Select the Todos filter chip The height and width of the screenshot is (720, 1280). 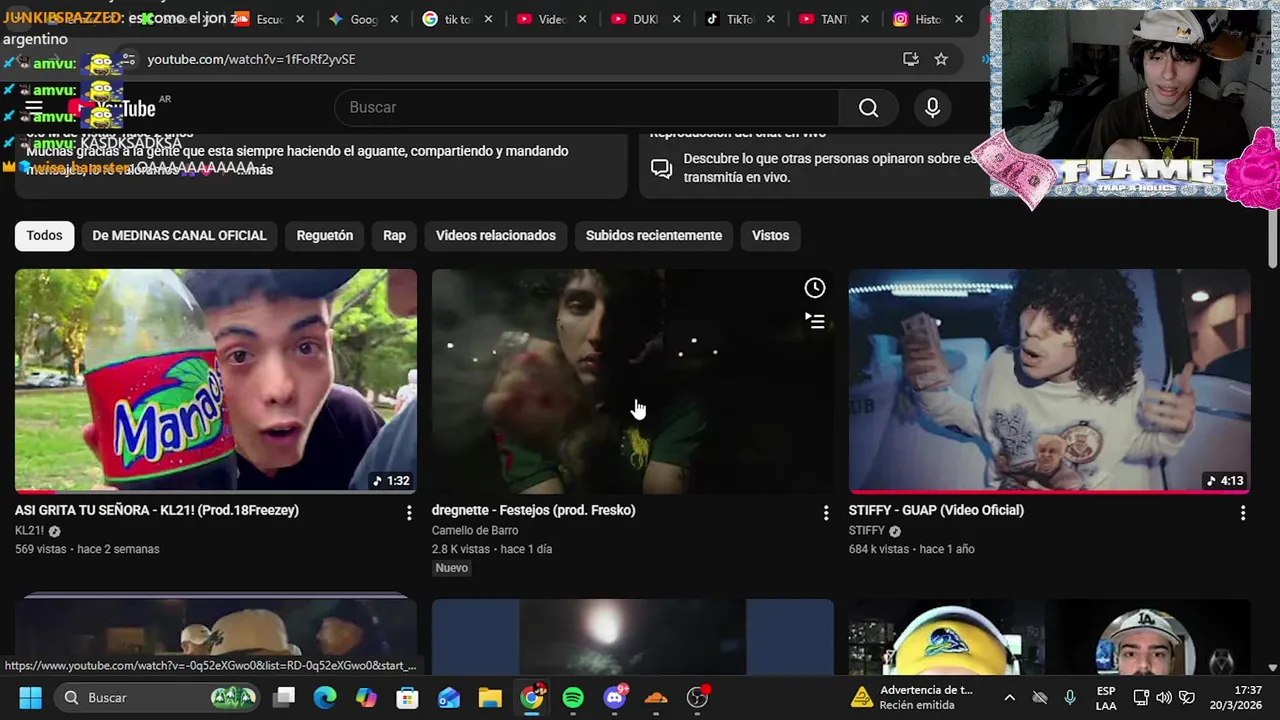pos(44,236)
